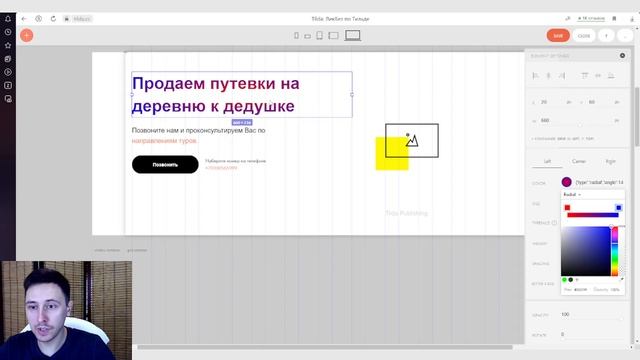Align element to bottom edge icon

[611, 76]
